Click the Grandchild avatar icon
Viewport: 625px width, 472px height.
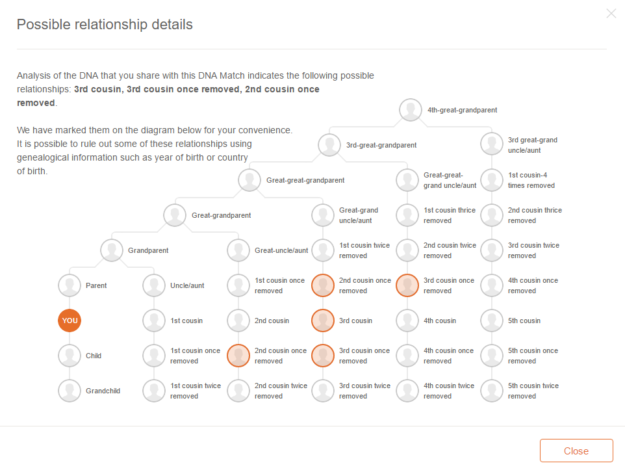tap(69, 391)
